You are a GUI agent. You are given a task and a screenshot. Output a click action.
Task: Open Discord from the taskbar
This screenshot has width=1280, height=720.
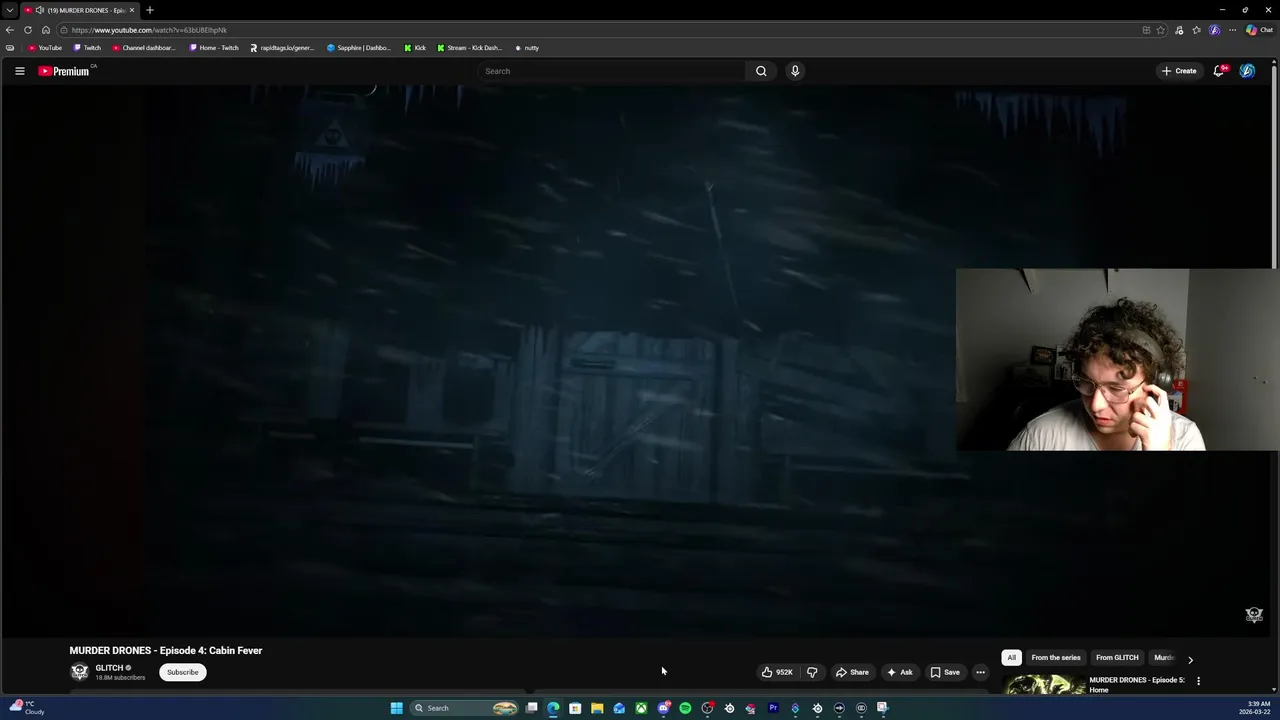point(663,708)
